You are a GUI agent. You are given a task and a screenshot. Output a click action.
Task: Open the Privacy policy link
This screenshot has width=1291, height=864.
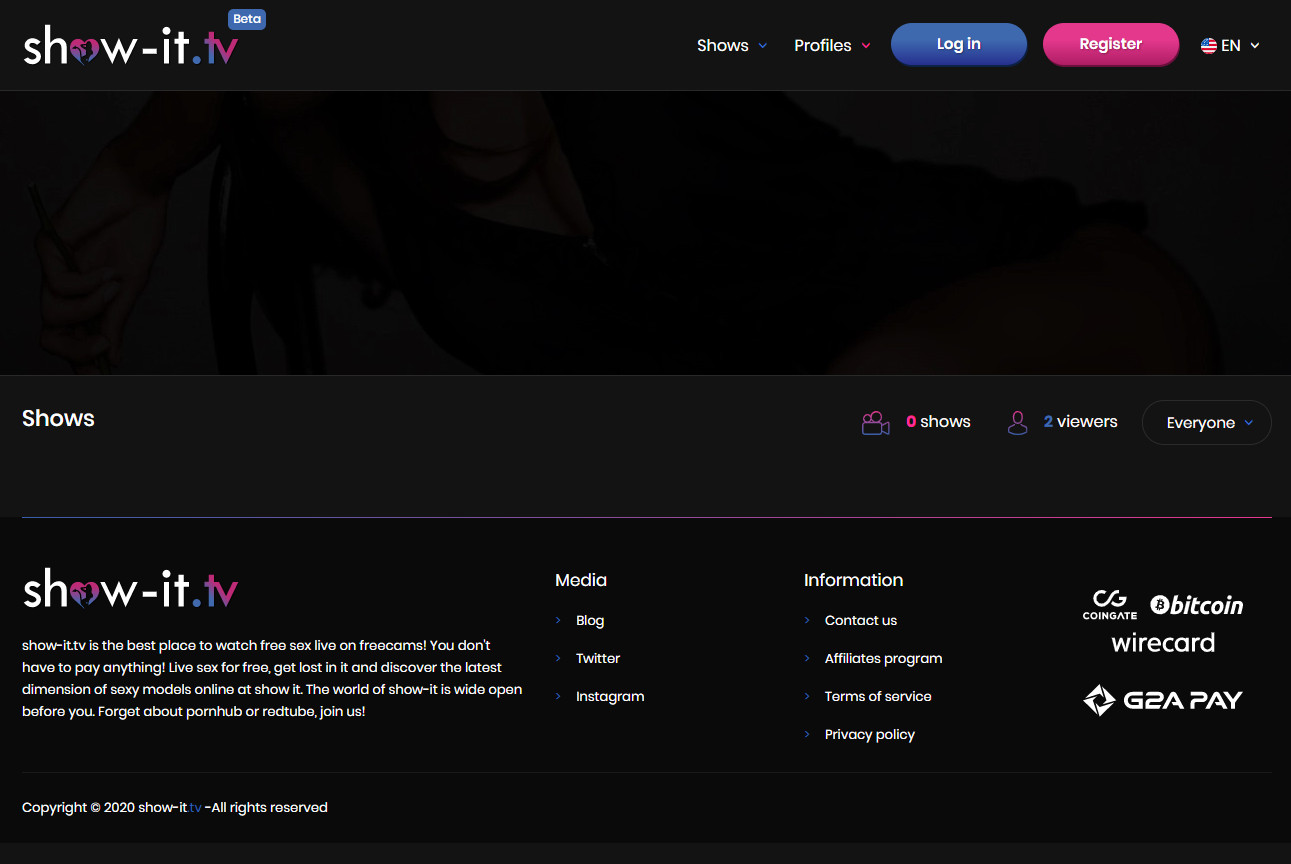870,735
